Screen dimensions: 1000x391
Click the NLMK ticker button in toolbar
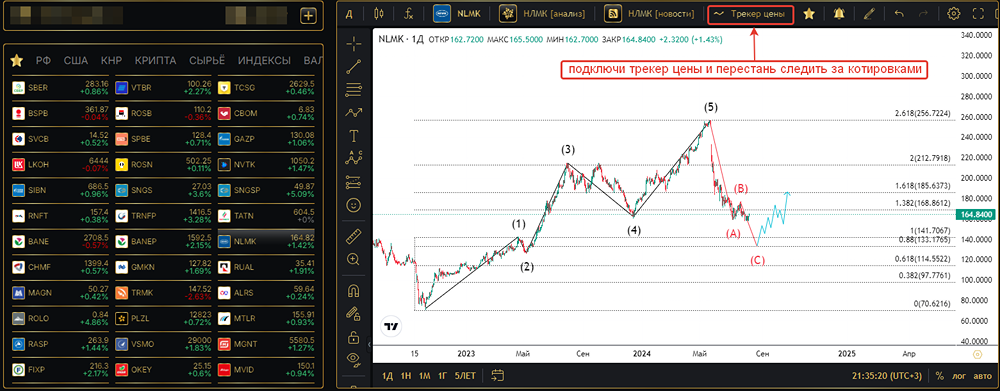[457, 13]
